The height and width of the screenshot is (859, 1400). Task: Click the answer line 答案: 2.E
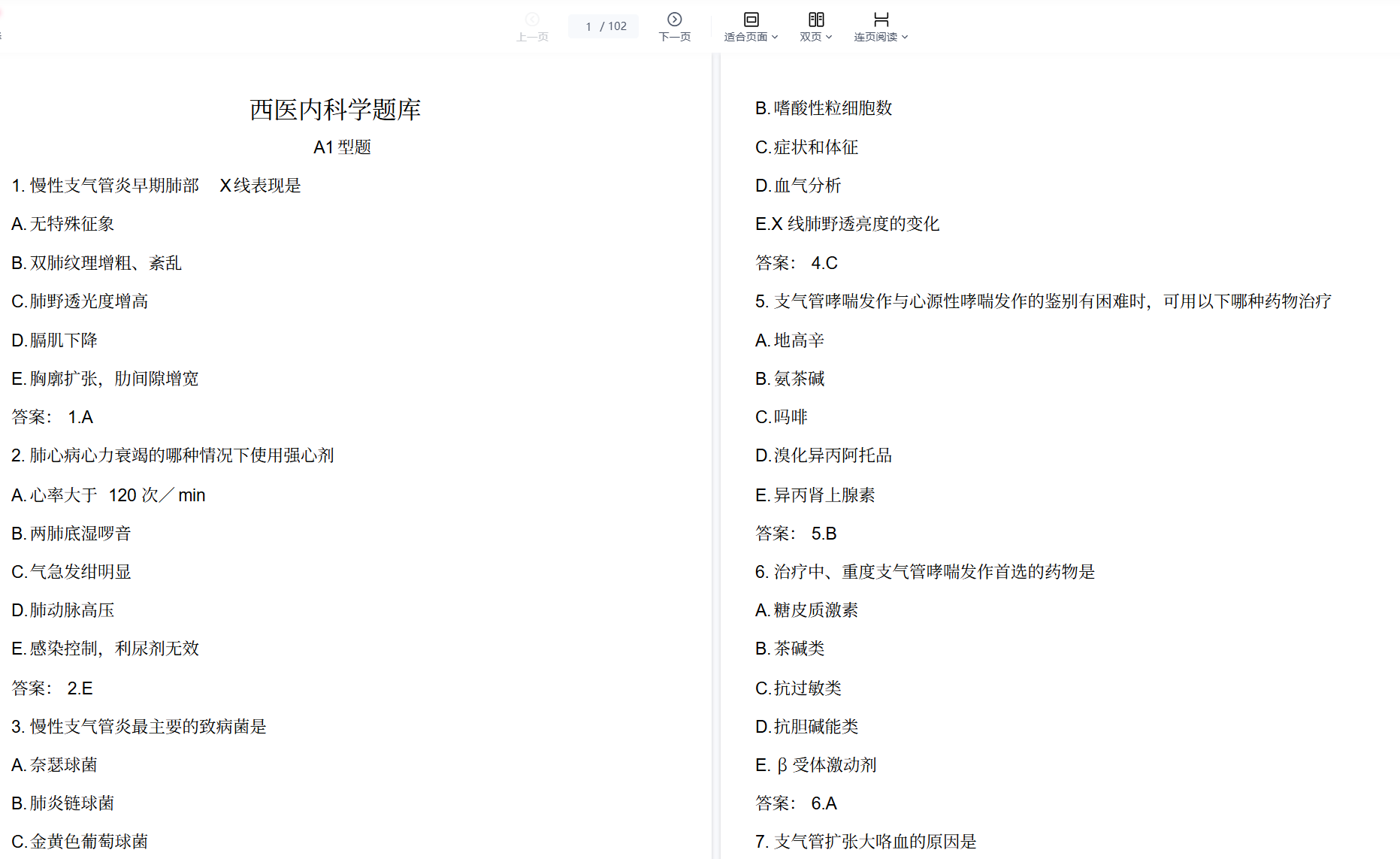53,688
